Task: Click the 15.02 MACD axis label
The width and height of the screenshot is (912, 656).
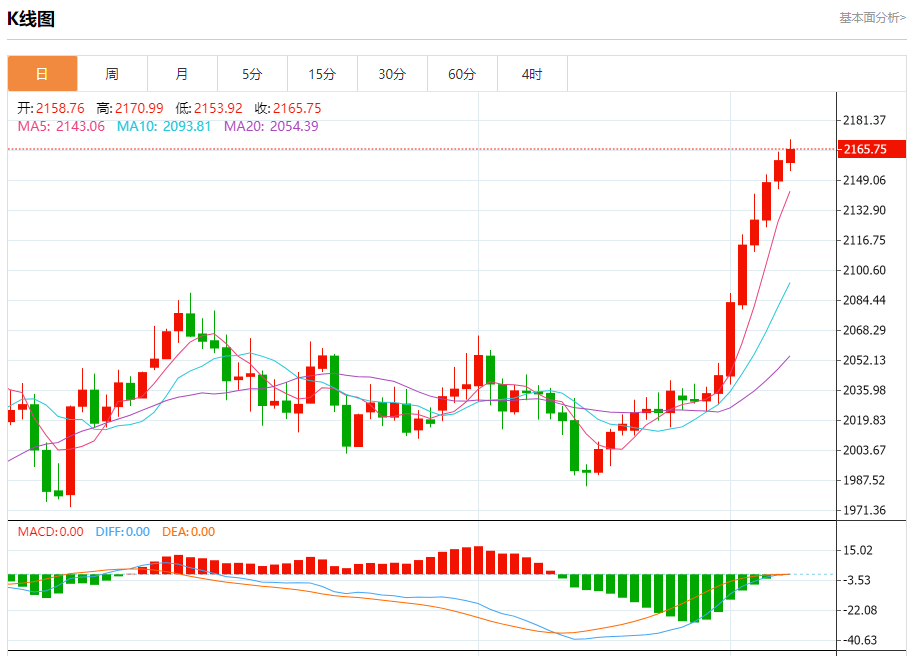Action: pyautogui.click(x=858, y=550)
